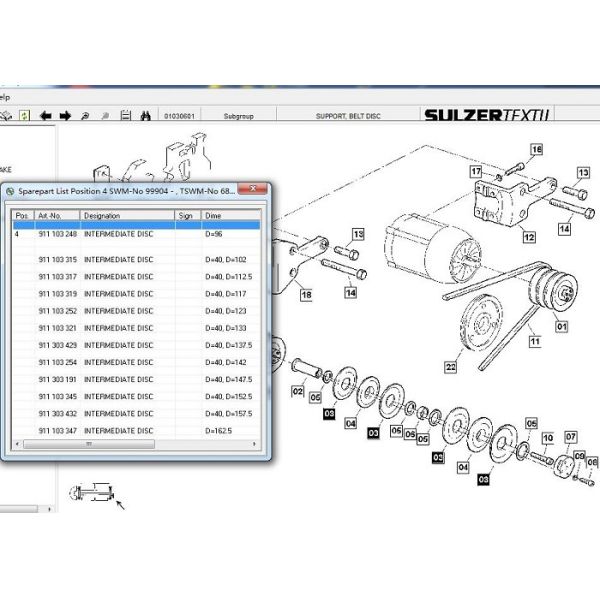The width and height of the screenshot is (600, 600).
Task: Click the binoculars search icon
Action: (x=145, y=116)
